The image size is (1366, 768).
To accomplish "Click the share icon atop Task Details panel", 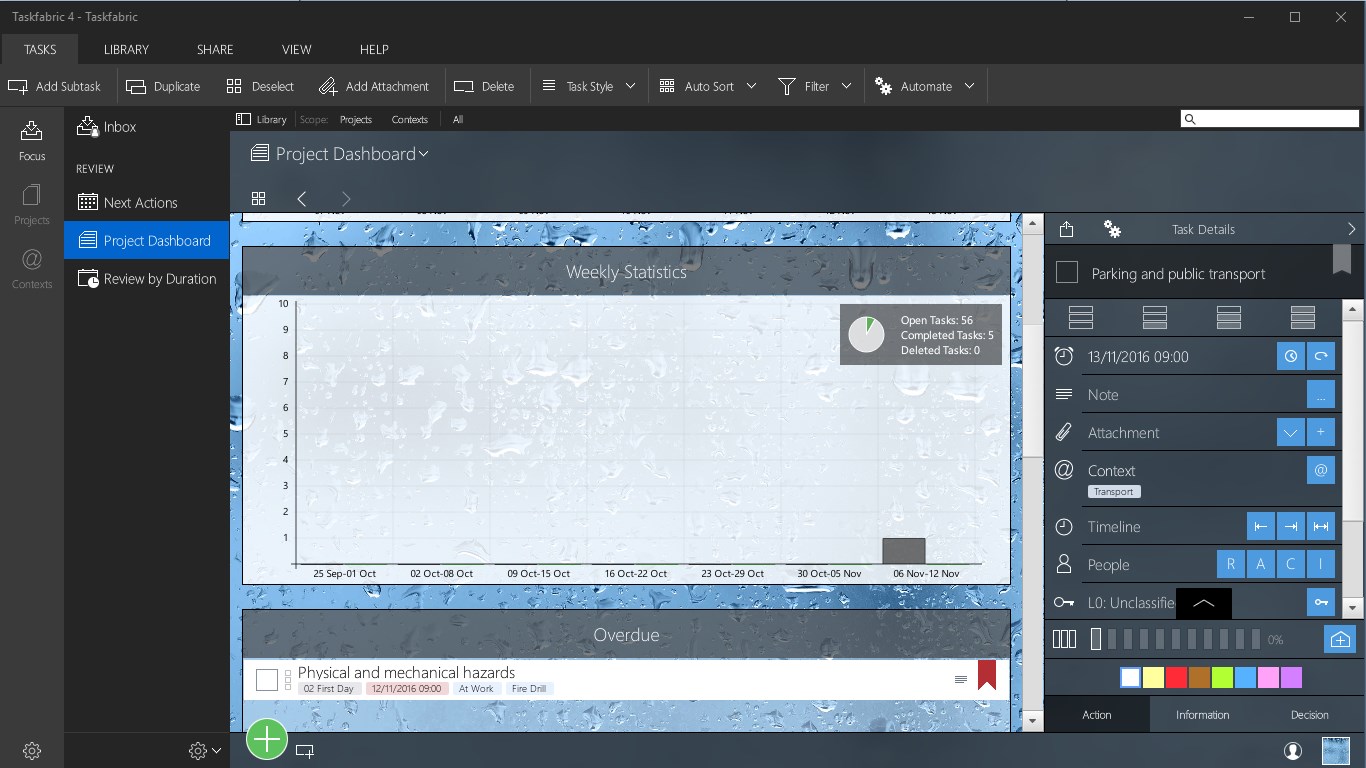I will point(1065,229).
